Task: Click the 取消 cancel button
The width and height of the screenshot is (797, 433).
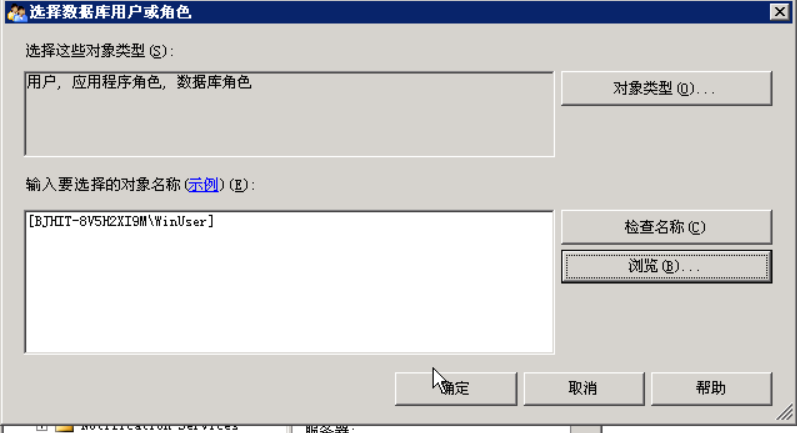Action: click(x=584, y=389)
